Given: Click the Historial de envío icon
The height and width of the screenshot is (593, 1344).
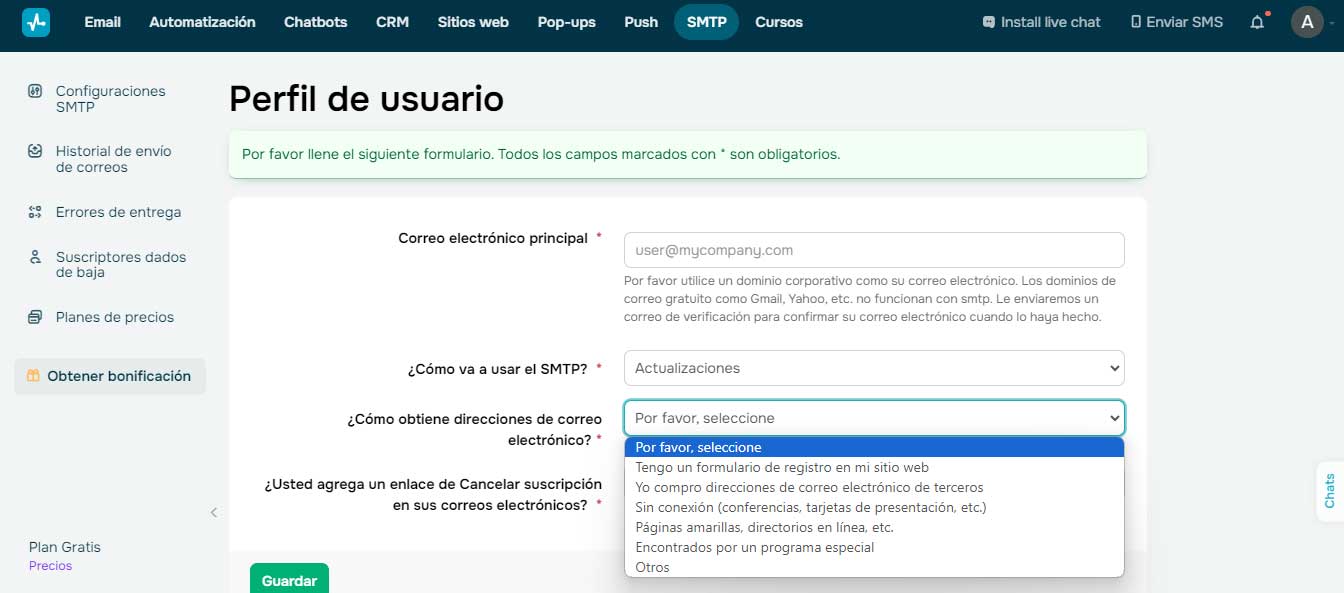Looking at the screenshot, I should (35, 151).
